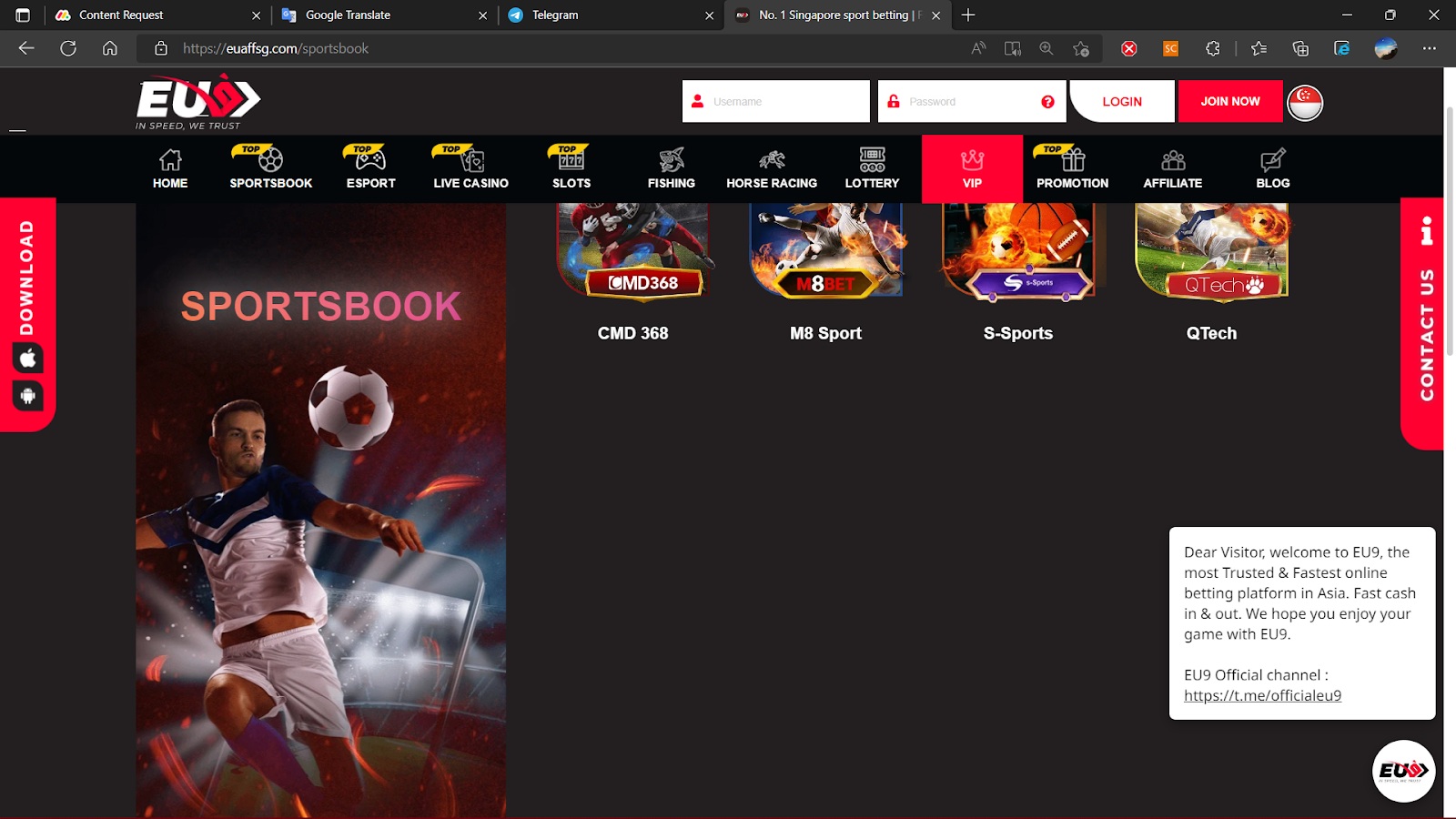Close the Singapore sport betting tab
The height and width of the screenshot is (819, 1456).
[x=935, y=15]
